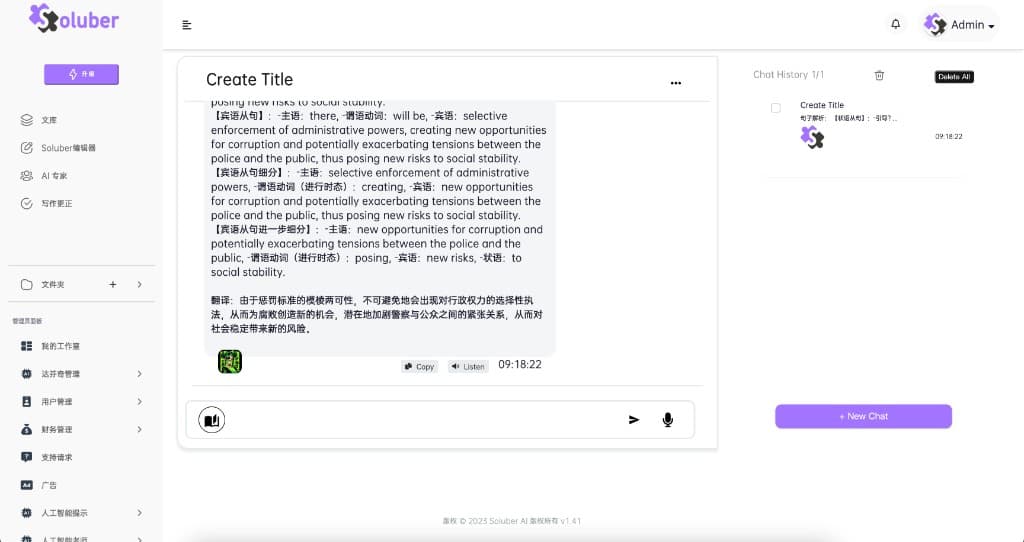Activate the microphone voice input

pyautogui.click(x=667, y=420)
